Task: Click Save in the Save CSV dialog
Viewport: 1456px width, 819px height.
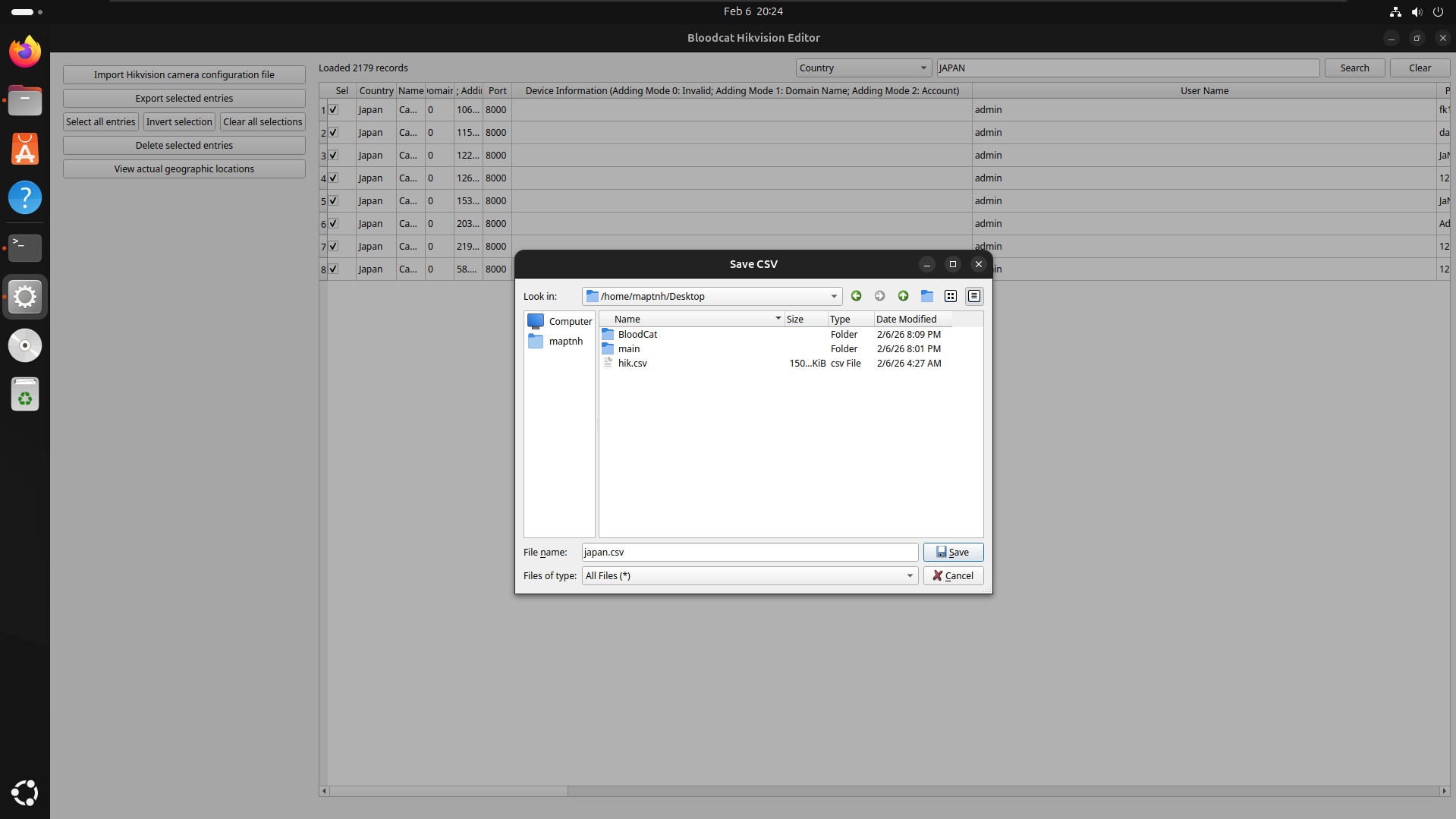Action: (x=953, y=553)
